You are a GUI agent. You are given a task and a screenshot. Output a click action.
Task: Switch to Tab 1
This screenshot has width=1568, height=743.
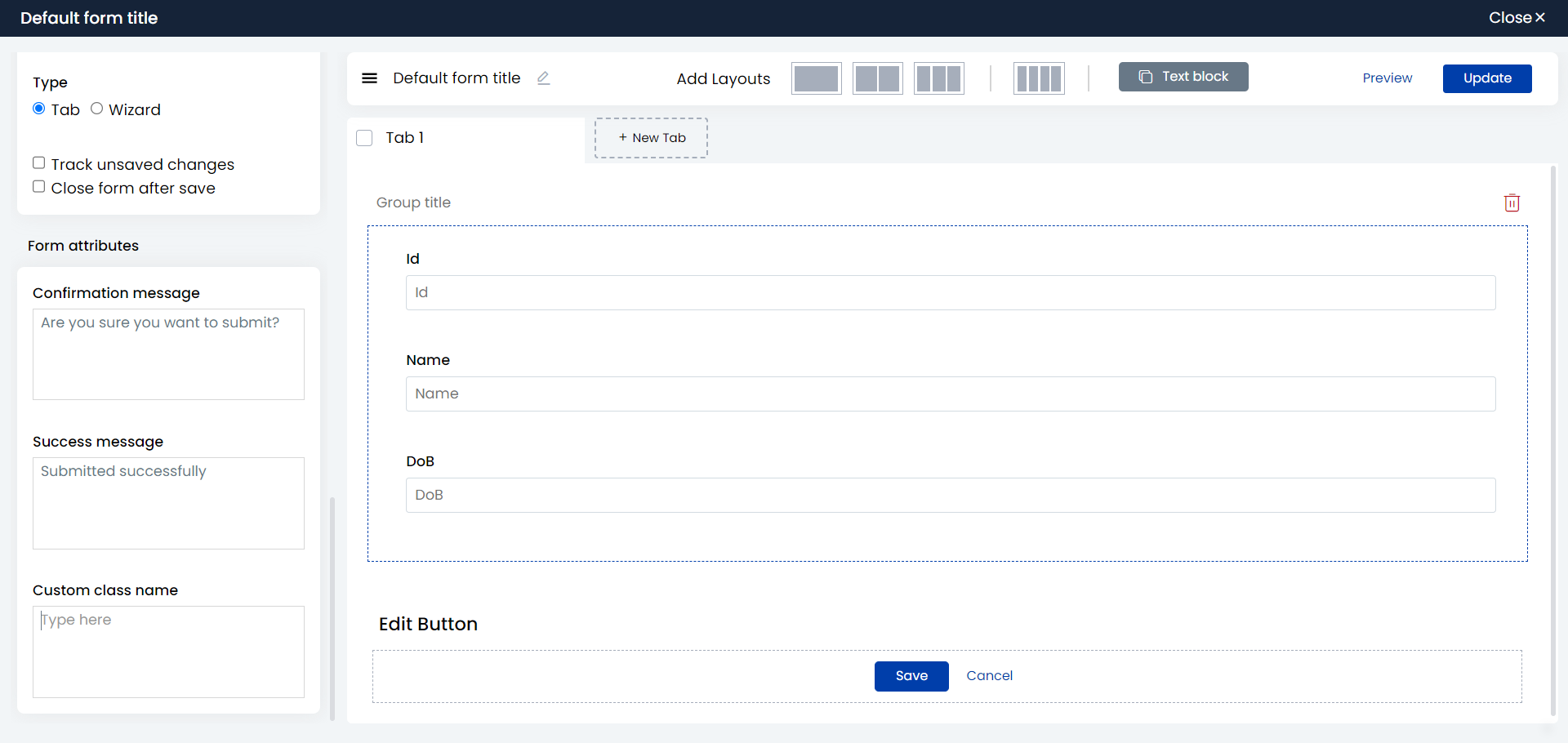click(404, 138)
